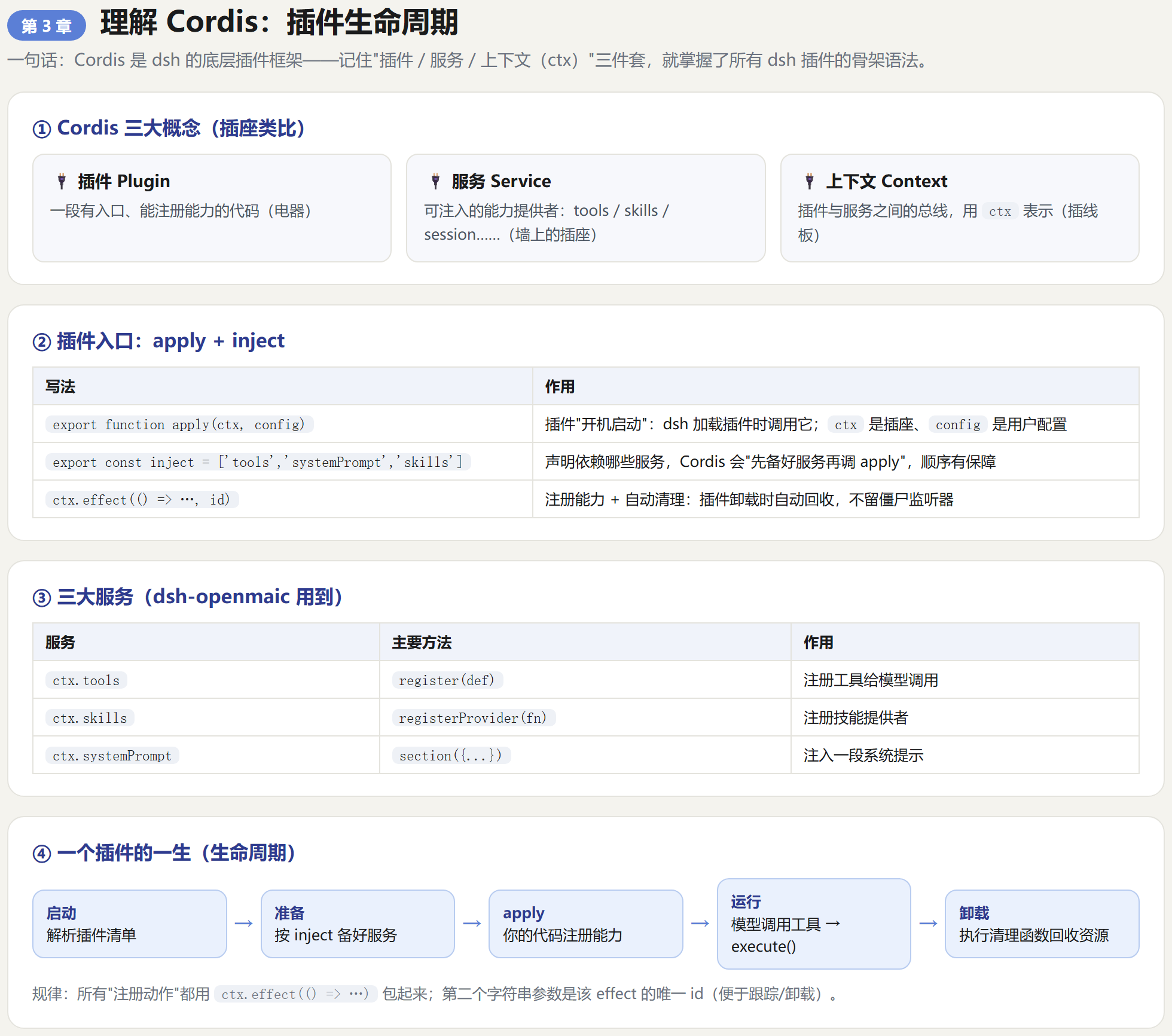
Task: Click the inline ctx code in apply description
Action: tap(846, 425)
